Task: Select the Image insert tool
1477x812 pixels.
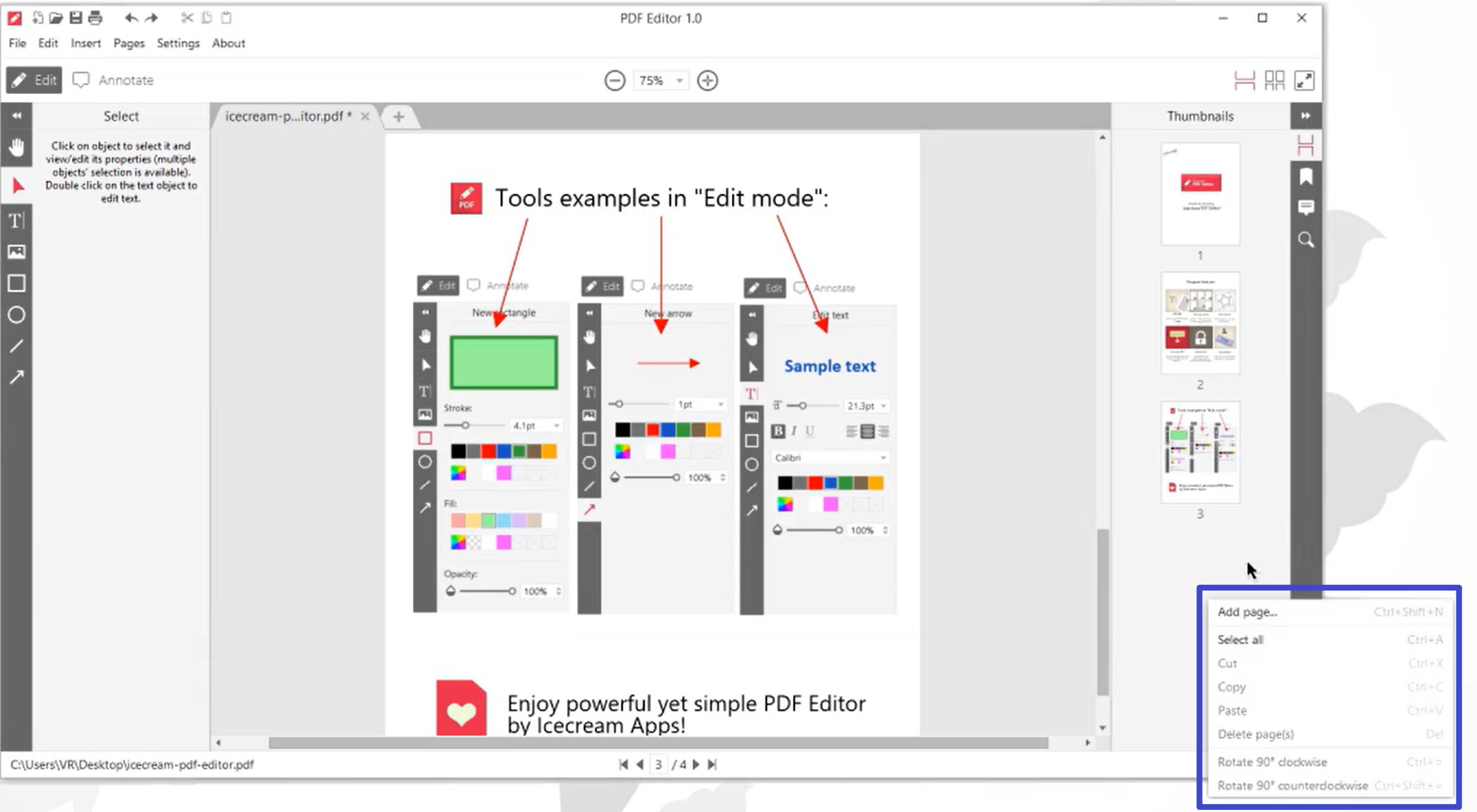Action: click(x=17, y=252)
